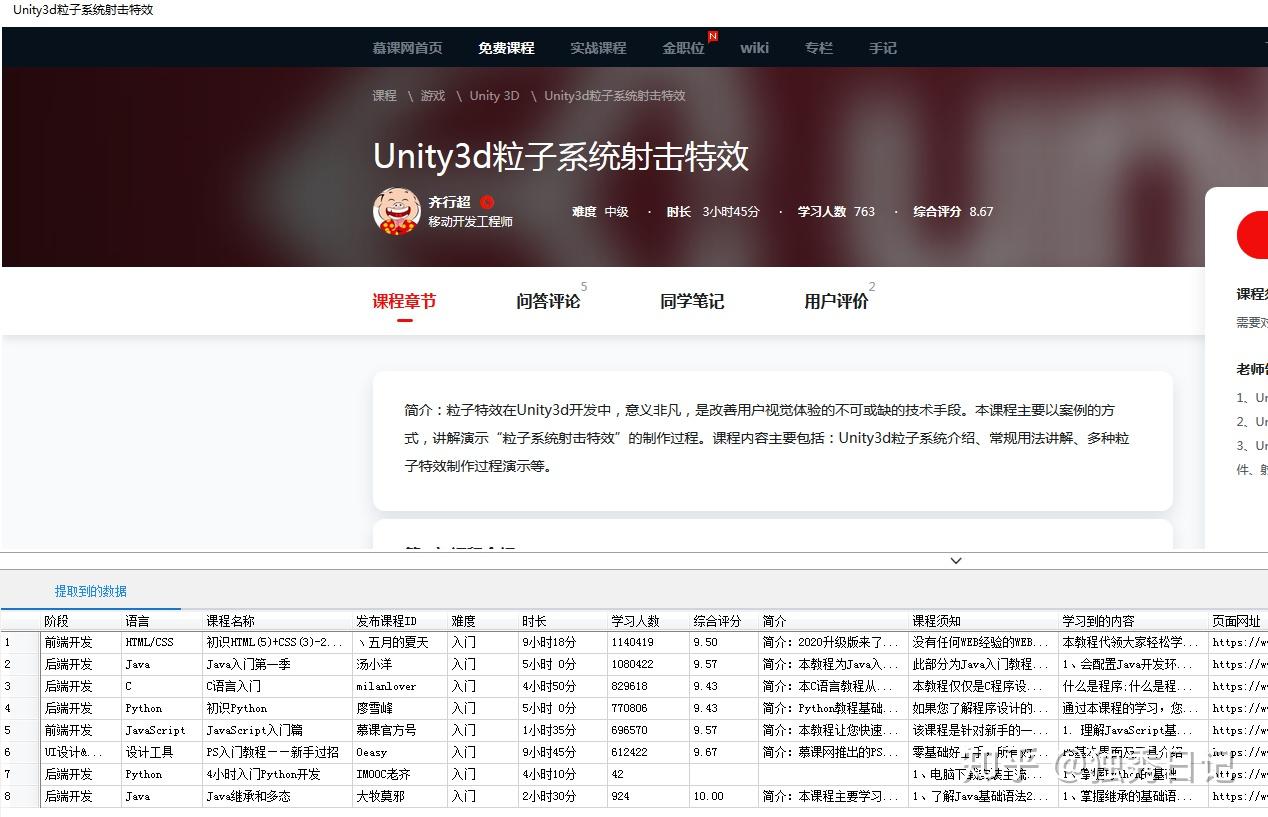Click 语言 column header
1268x817 pixels.
coord(161,621)
